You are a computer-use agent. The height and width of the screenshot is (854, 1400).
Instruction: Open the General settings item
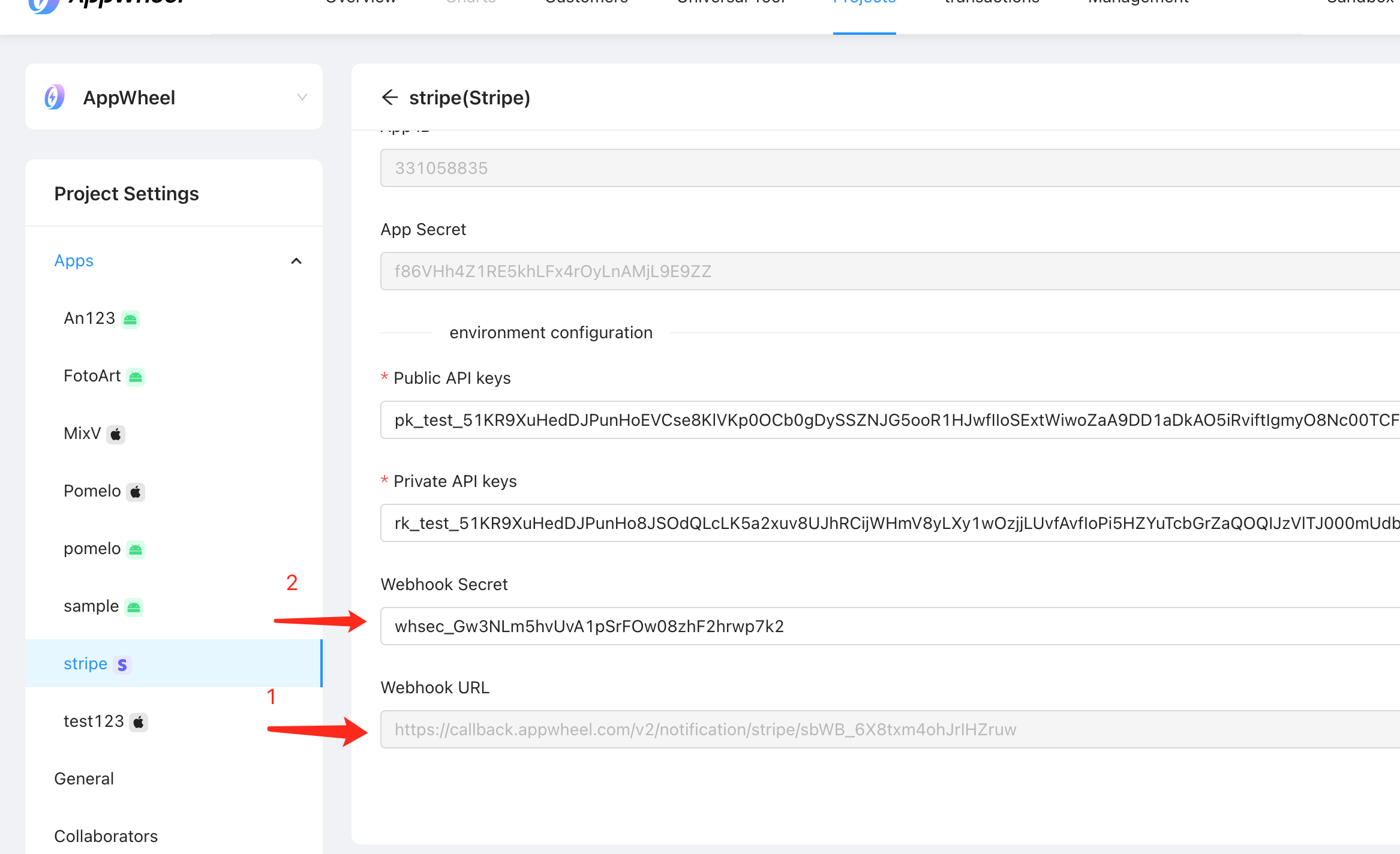[84, 778]
